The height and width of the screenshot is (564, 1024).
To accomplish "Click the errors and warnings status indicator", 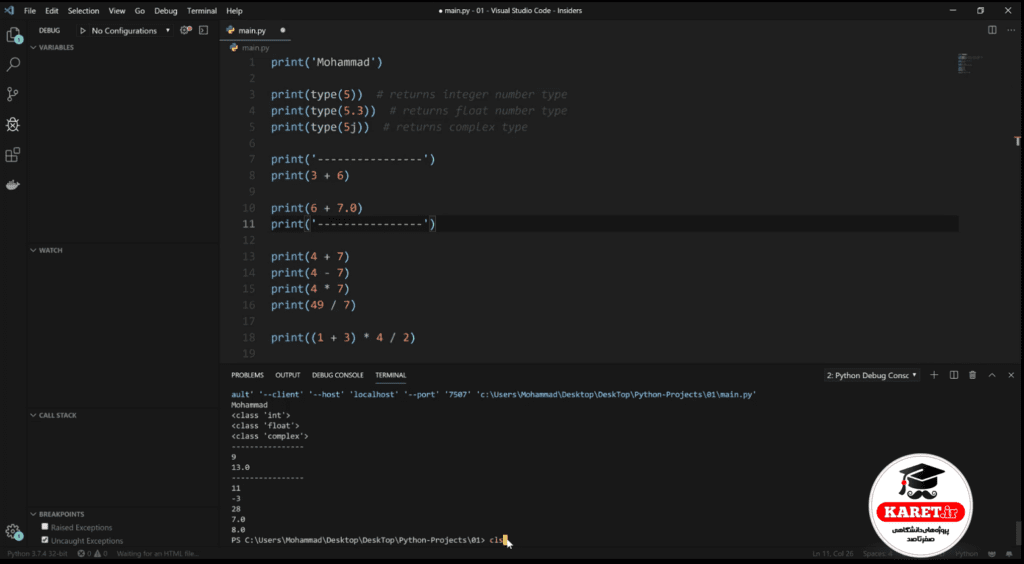I will point(92,554).
